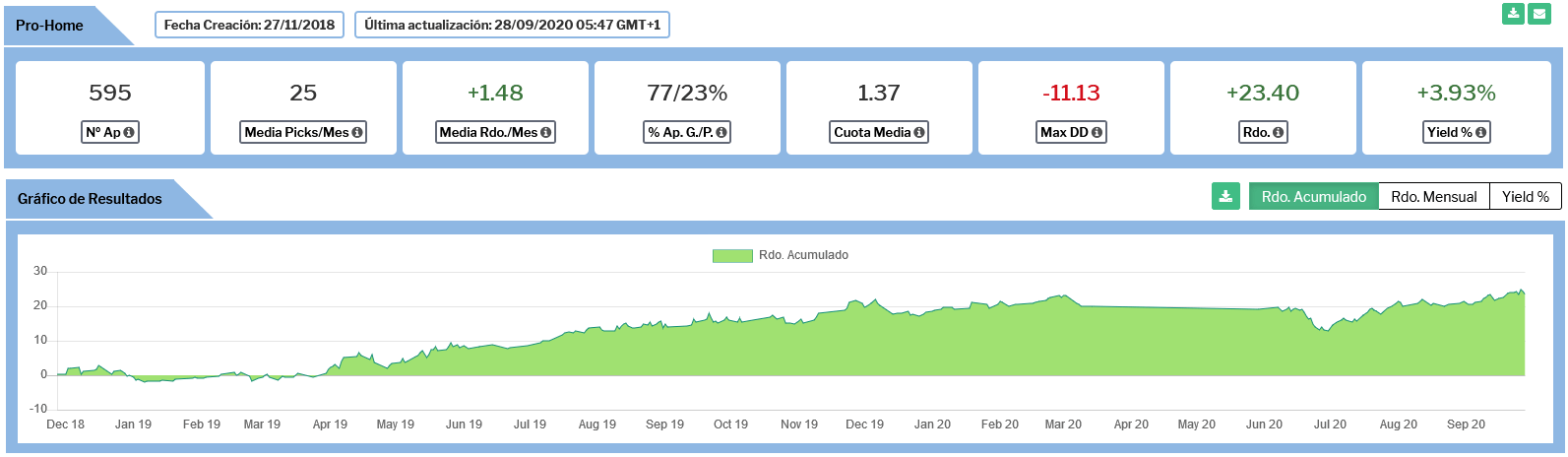The image size is (1568, 457).
Task: Click info icon on Yield % stat card
Action: pyautogui.click(x=1481, y=132)
